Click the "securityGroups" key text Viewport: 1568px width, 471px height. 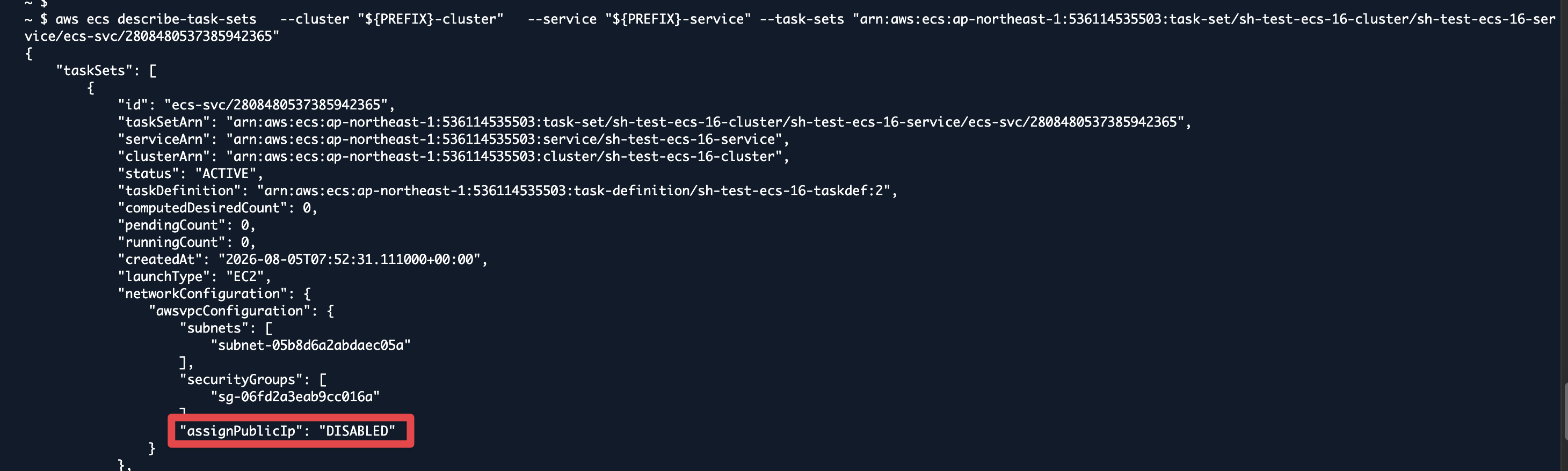click(241, 380)
